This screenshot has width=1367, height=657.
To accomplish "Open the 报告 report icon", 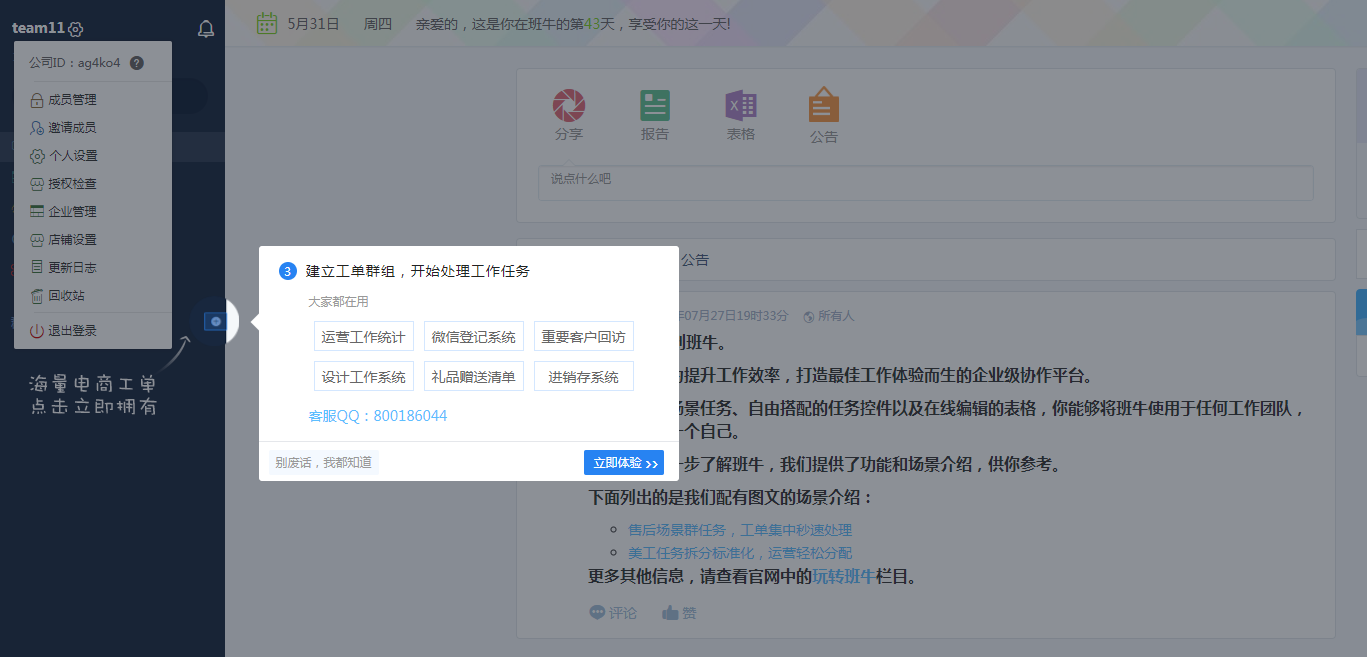I will 655,106.
